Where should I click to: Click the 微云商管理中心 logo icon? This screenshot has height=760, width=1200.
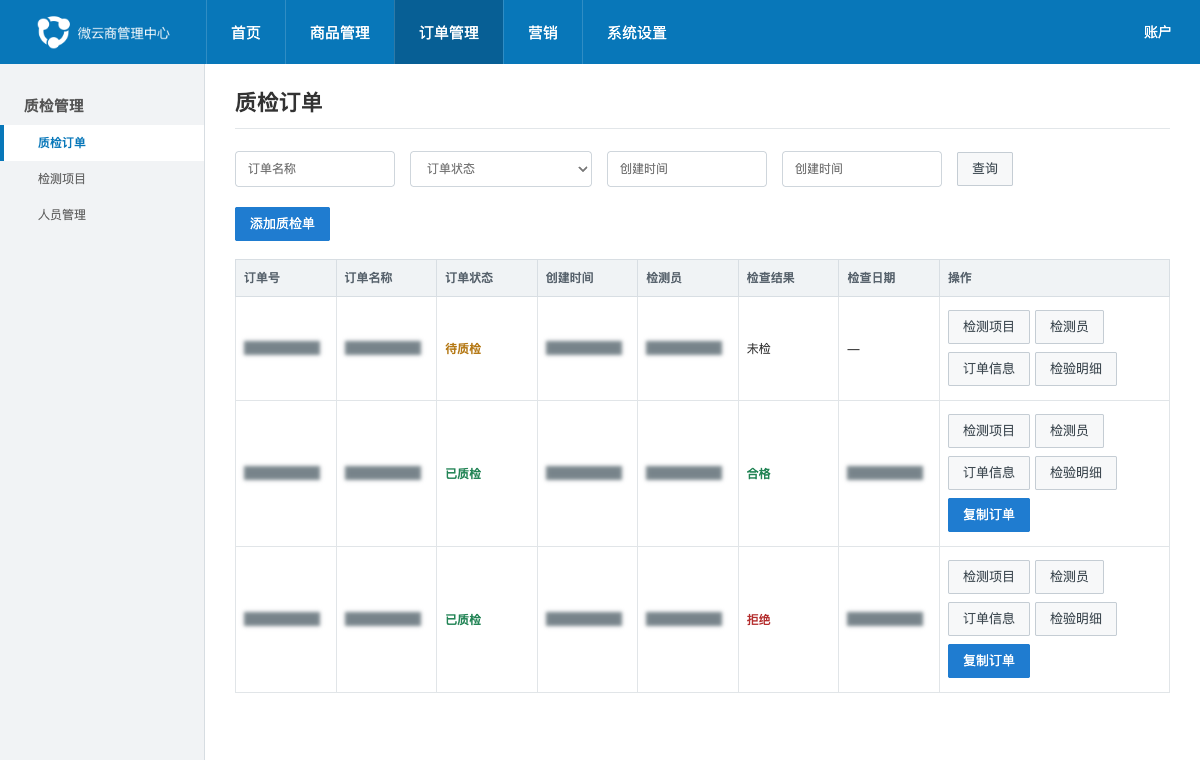[53, 32]
